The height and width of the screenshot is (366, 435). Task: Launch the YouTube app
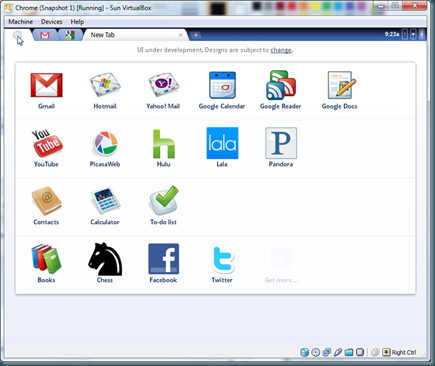[47, 143]
